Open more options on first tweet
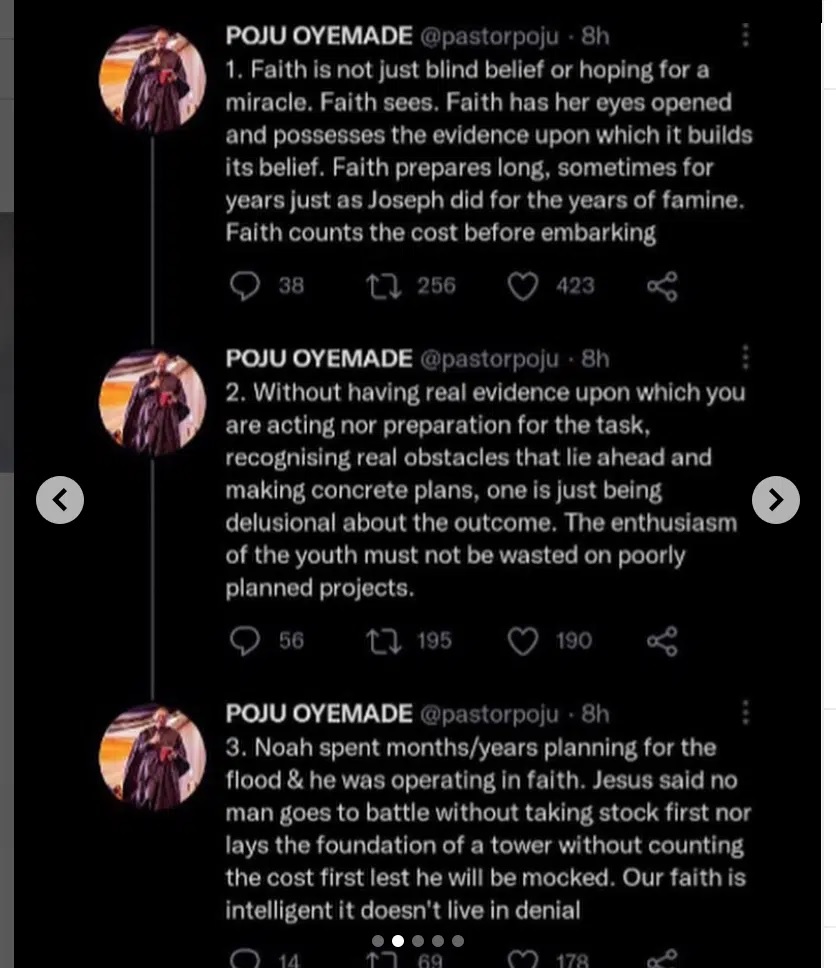836x968 pixels. (745, 37)
